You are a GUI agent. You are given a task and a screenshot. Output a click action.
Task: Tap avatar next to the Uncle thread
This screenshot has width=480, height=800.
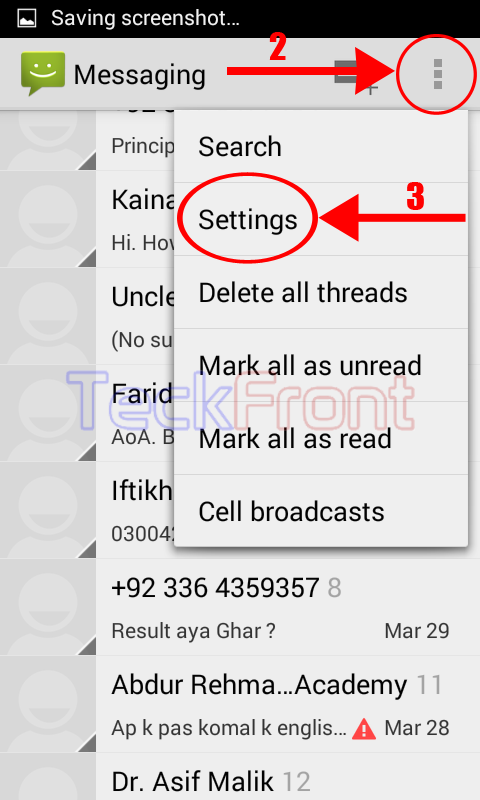[48, 316]
